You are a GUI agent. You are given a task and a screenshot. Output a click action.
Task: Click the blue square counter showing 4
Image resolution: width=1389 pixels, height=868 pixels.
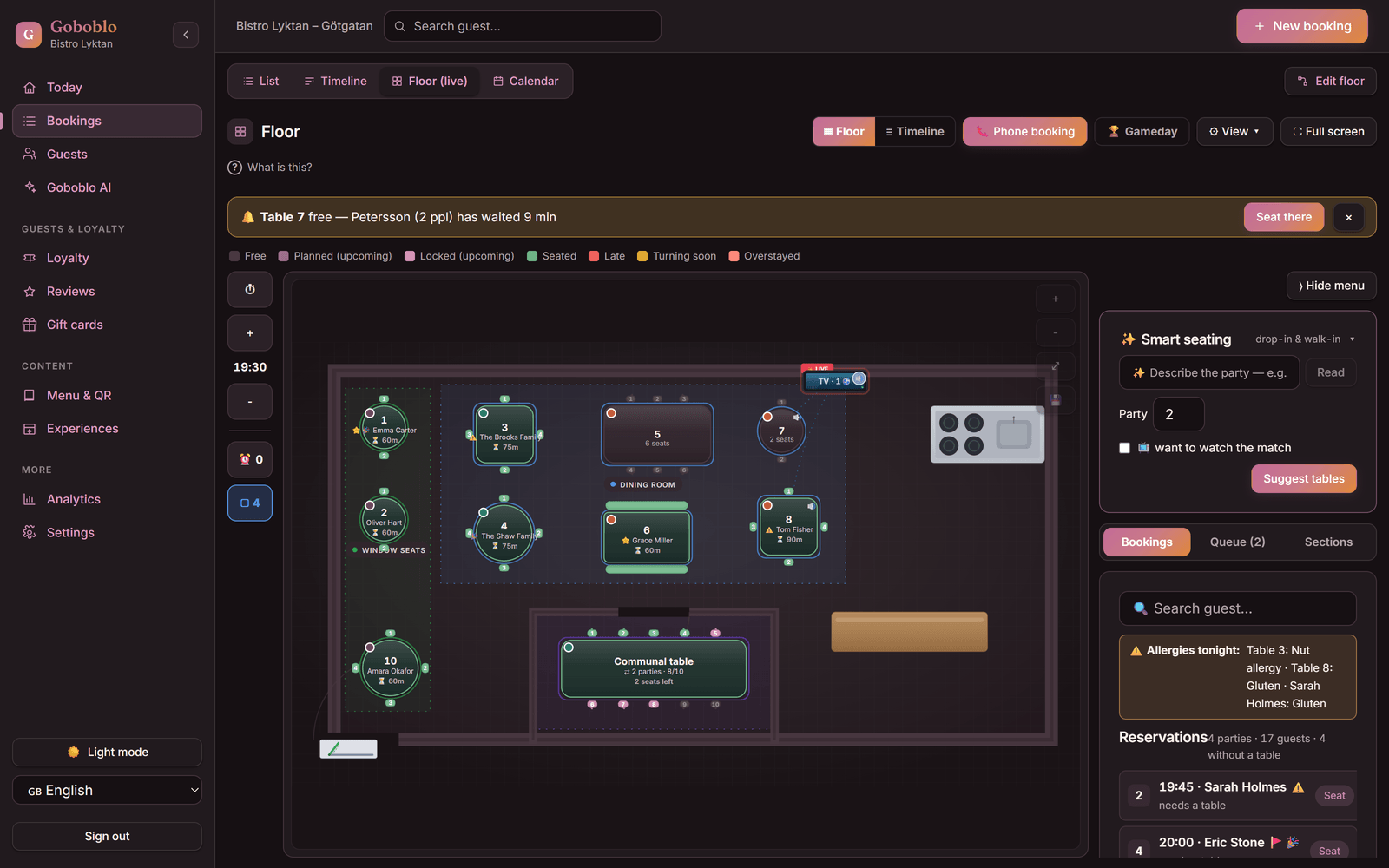(250, 503)
